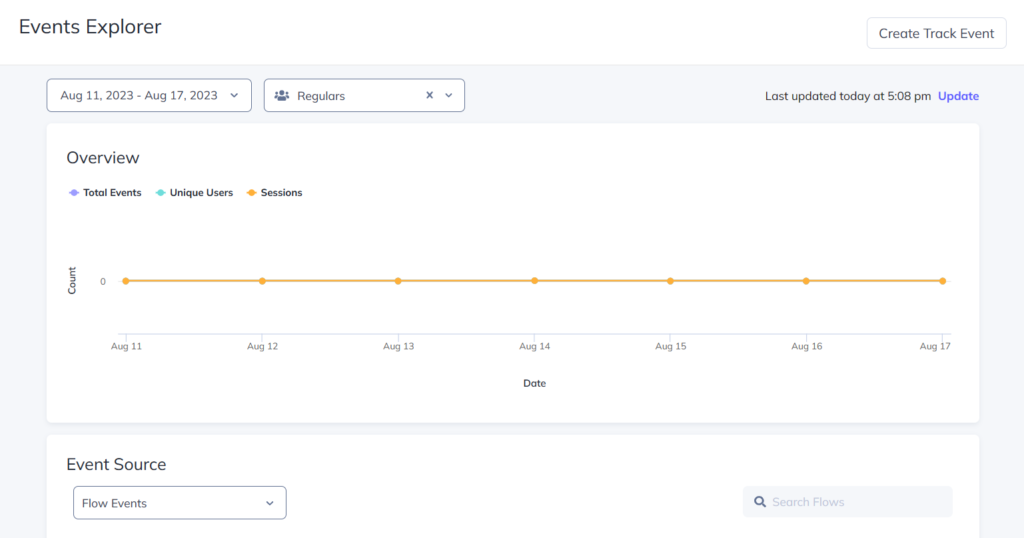
Task: Toggle the Sessions legend series
Action: [x=281, y=193]
